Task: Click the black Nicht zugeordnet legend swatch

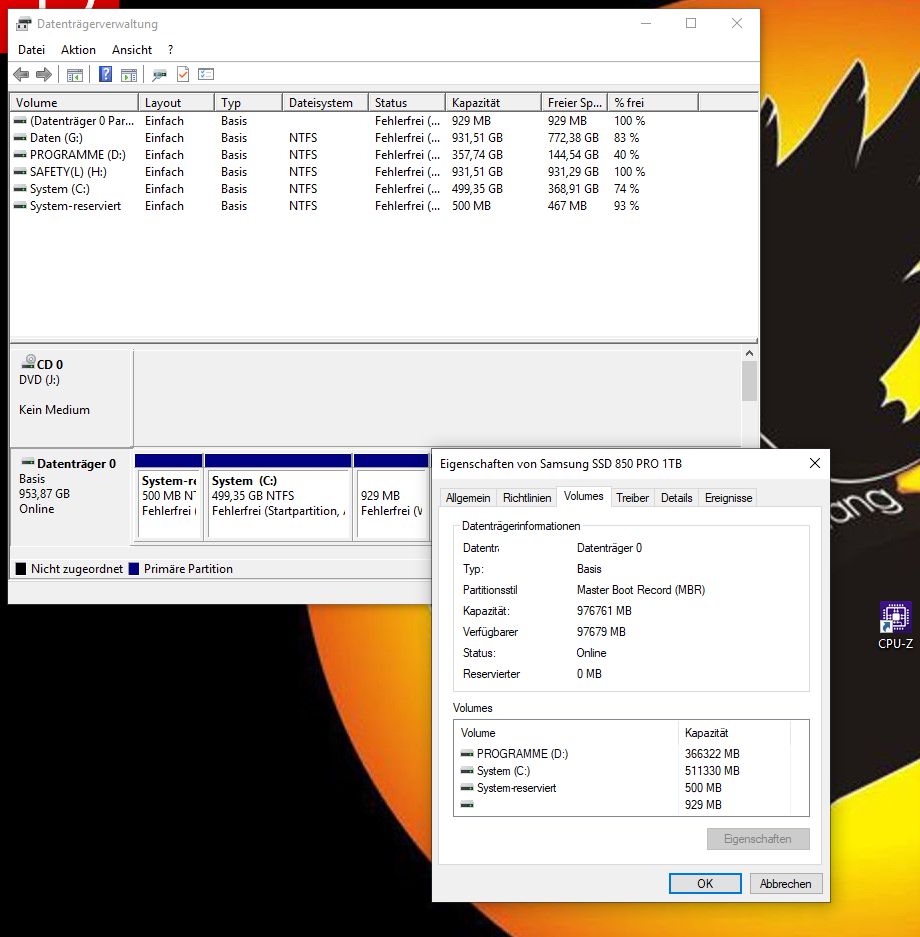Action: pyautogui.click(x=21, y=569)
